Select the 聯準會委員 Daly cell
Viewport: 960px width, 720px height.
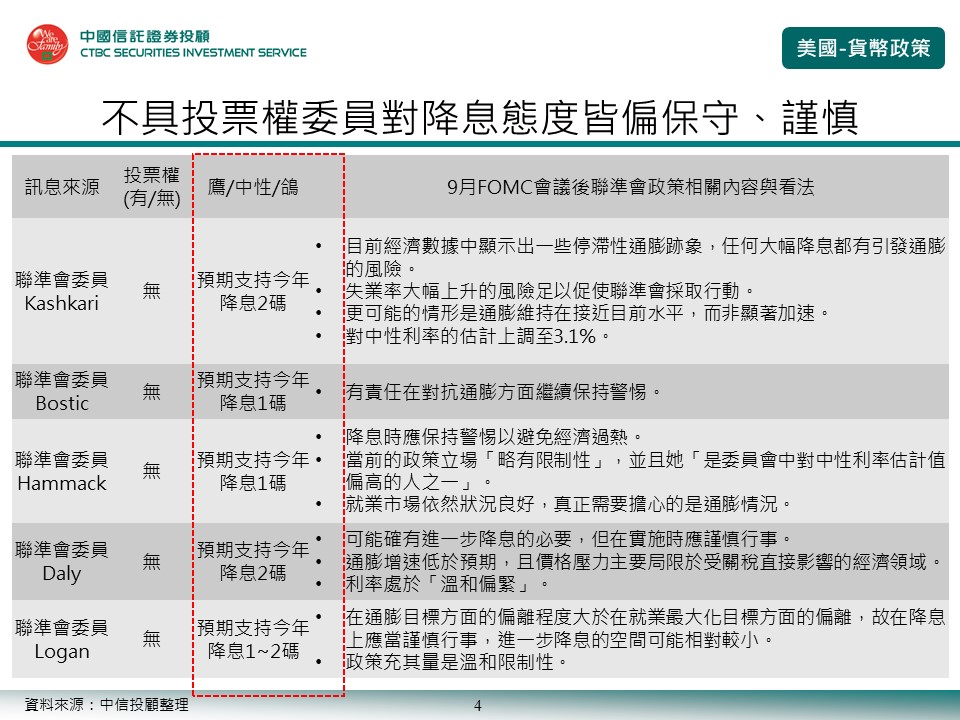62,561
